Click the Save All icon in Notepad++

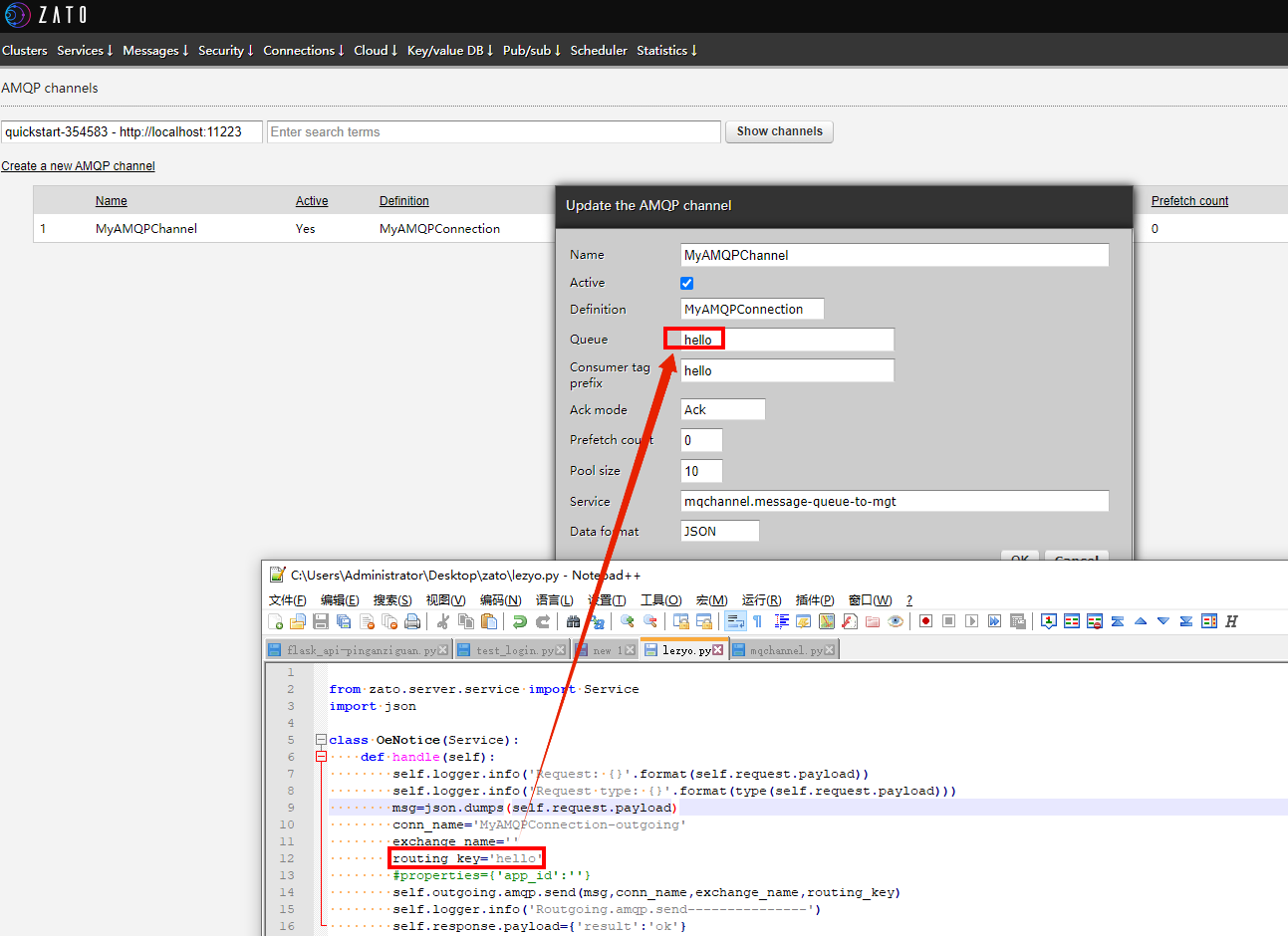point(344,621)
